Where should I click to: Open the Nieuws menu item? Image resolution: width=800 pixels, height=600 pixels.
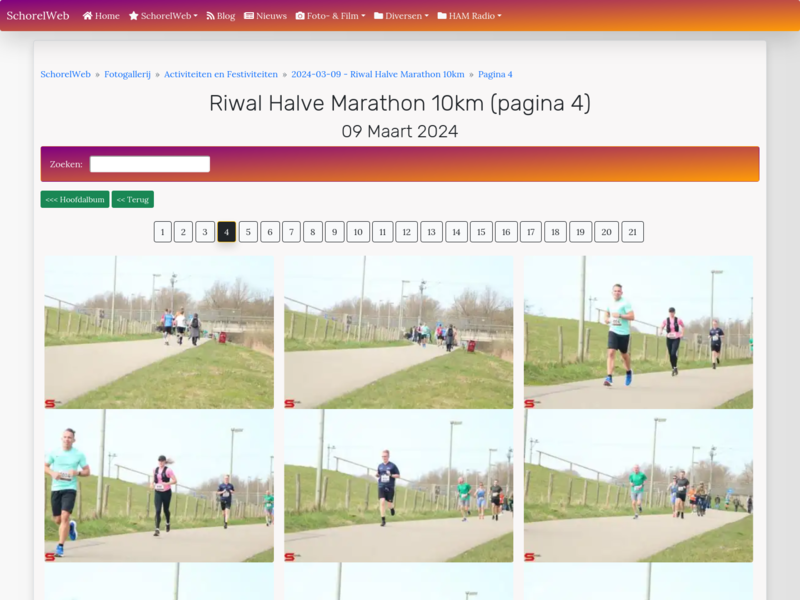(265, 16)
